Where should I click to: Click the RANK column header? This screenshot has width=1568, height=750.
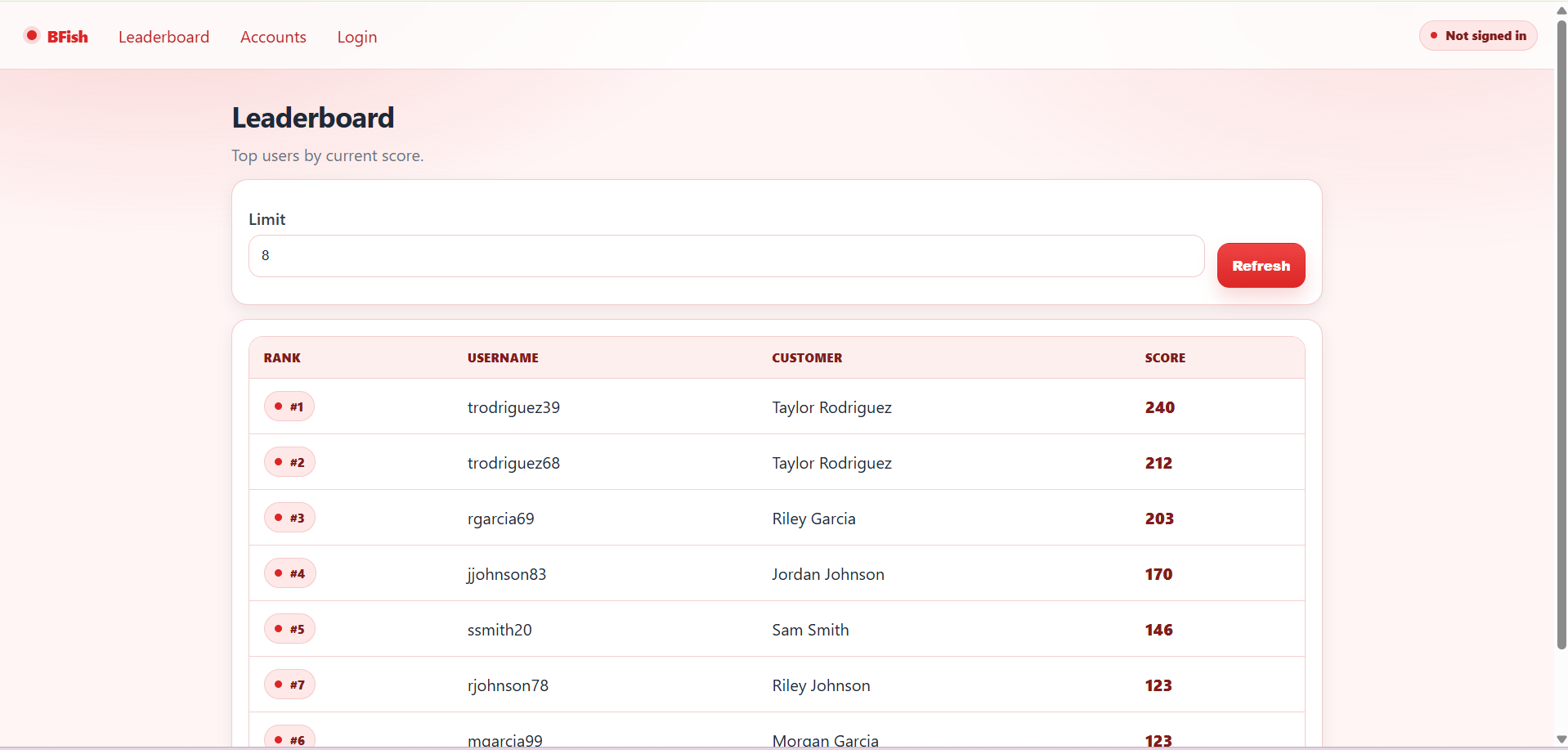click(x=282, y=358)
